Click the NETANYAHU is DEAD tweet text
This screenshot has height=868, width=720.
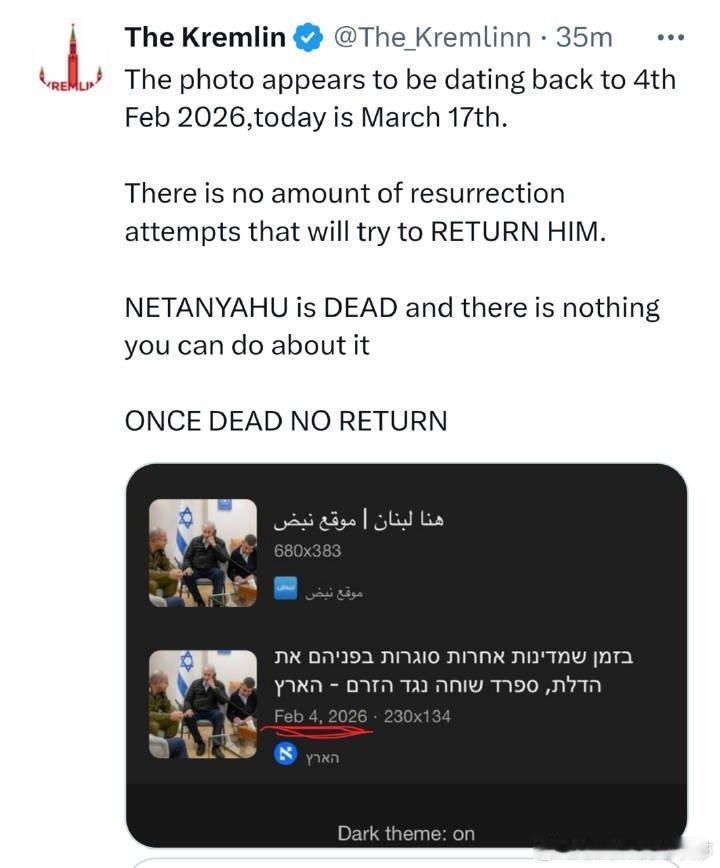(392, 326)
